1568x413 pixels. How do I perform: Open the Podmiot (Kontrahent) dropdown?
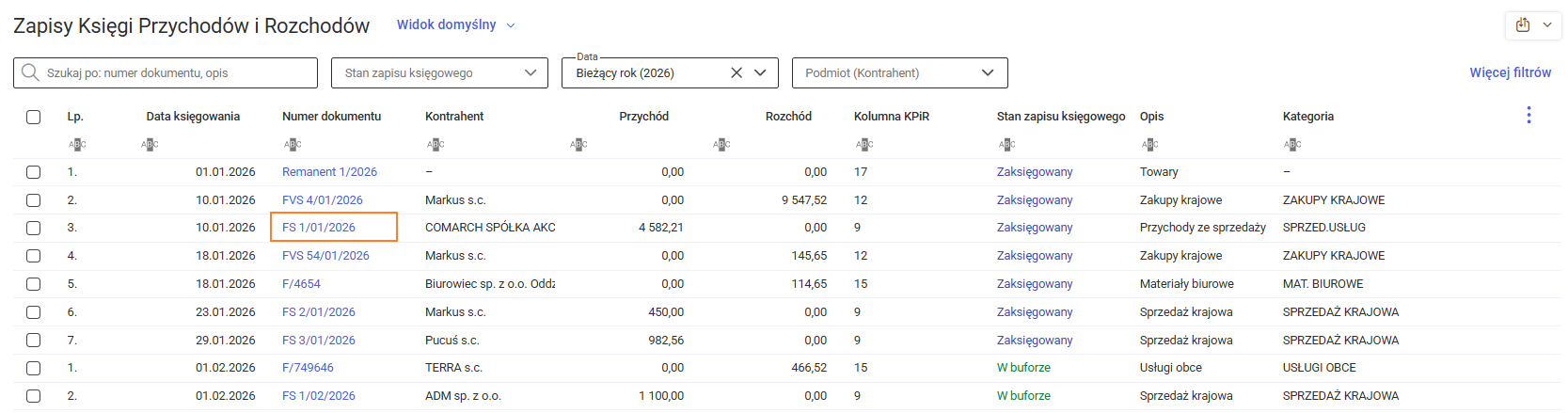(x=987, y=72)
